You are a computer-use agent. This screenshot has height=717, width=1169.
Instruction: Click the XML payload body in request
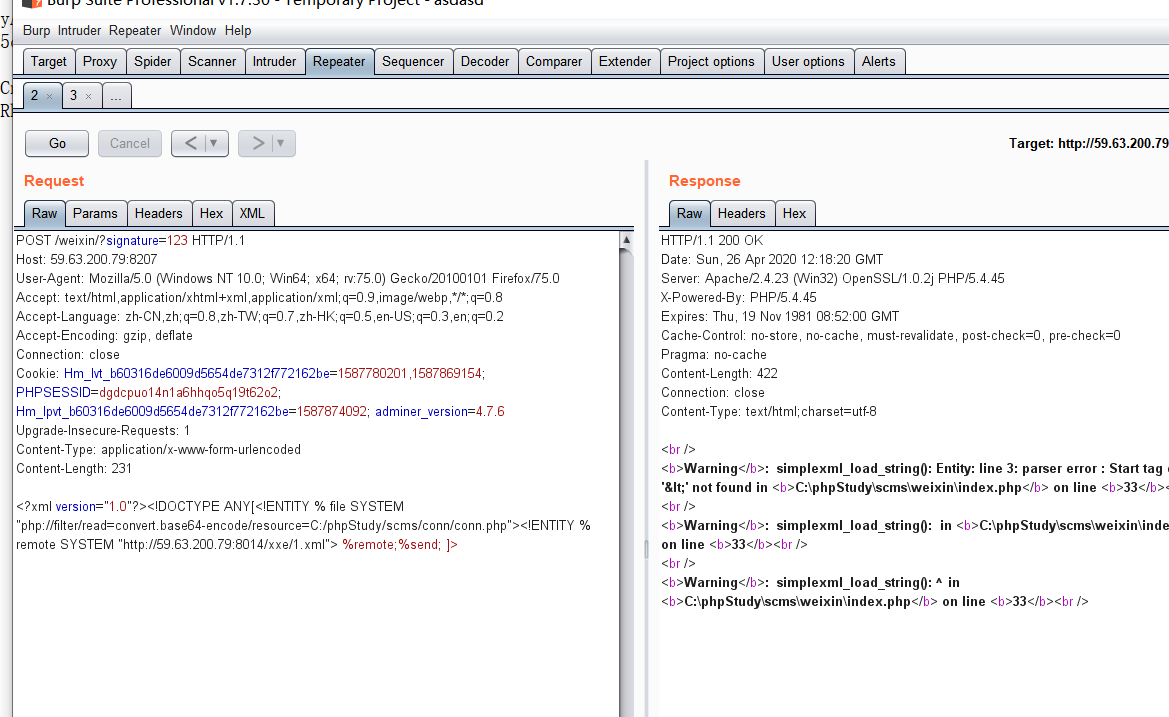click(x=303, y=525)
